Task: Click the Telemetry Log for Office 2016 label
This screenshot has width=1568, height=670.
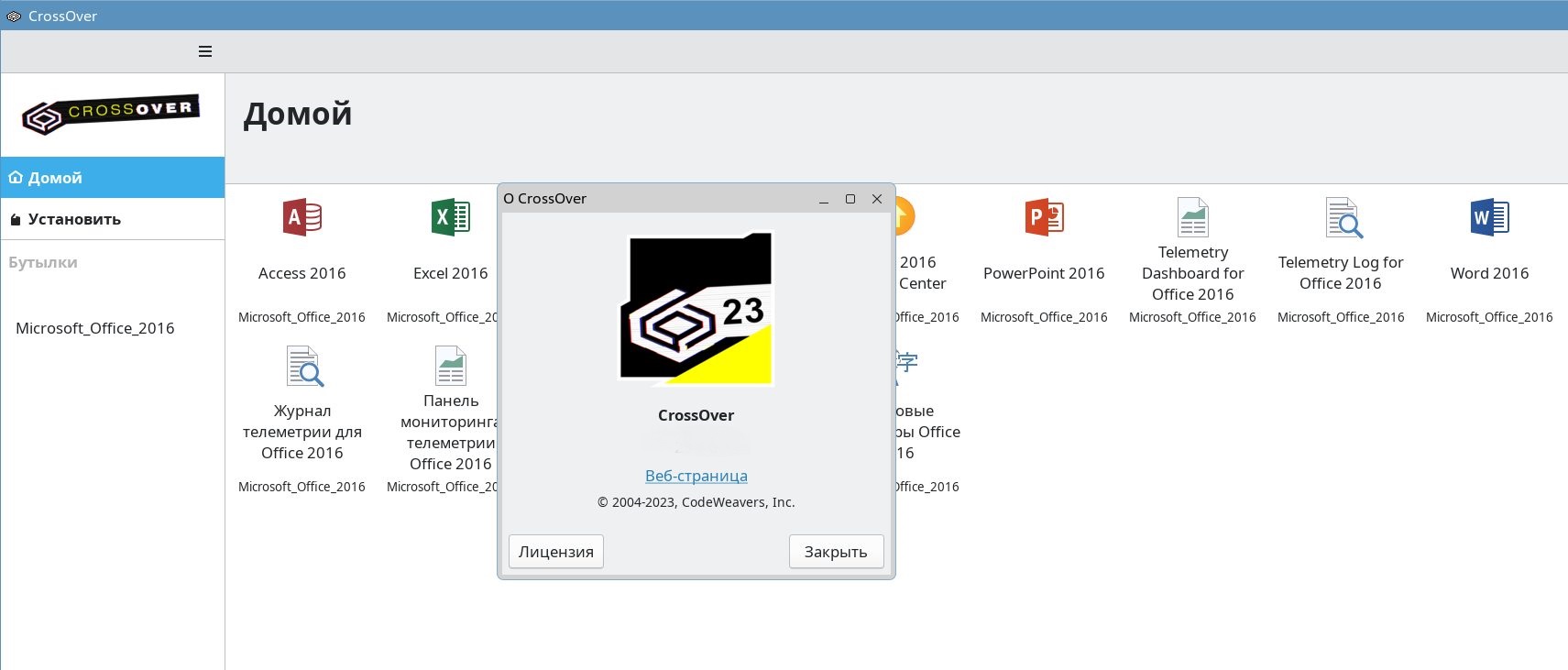Action: (x=1341, y=273)
